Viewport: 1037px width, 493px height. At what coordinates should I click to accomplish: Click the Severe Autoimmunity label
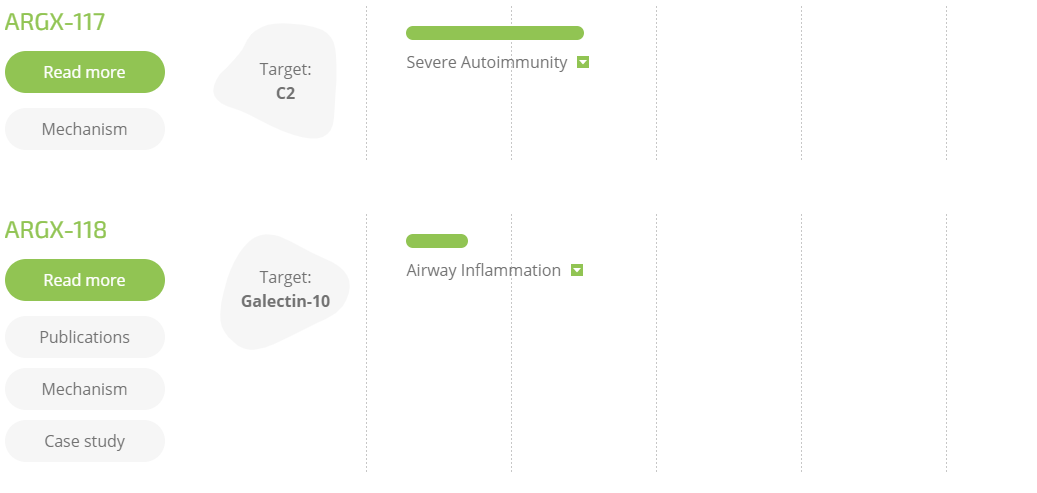pos(487,62)
